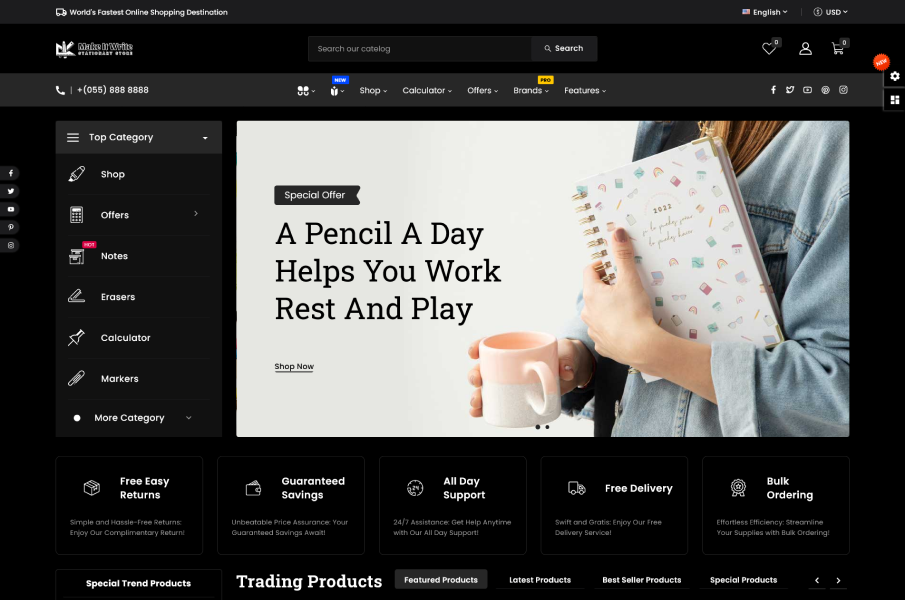This screenshot has width=905, height=600.
Task: Click the grid layout icon below gear
Action: (895, 100)
